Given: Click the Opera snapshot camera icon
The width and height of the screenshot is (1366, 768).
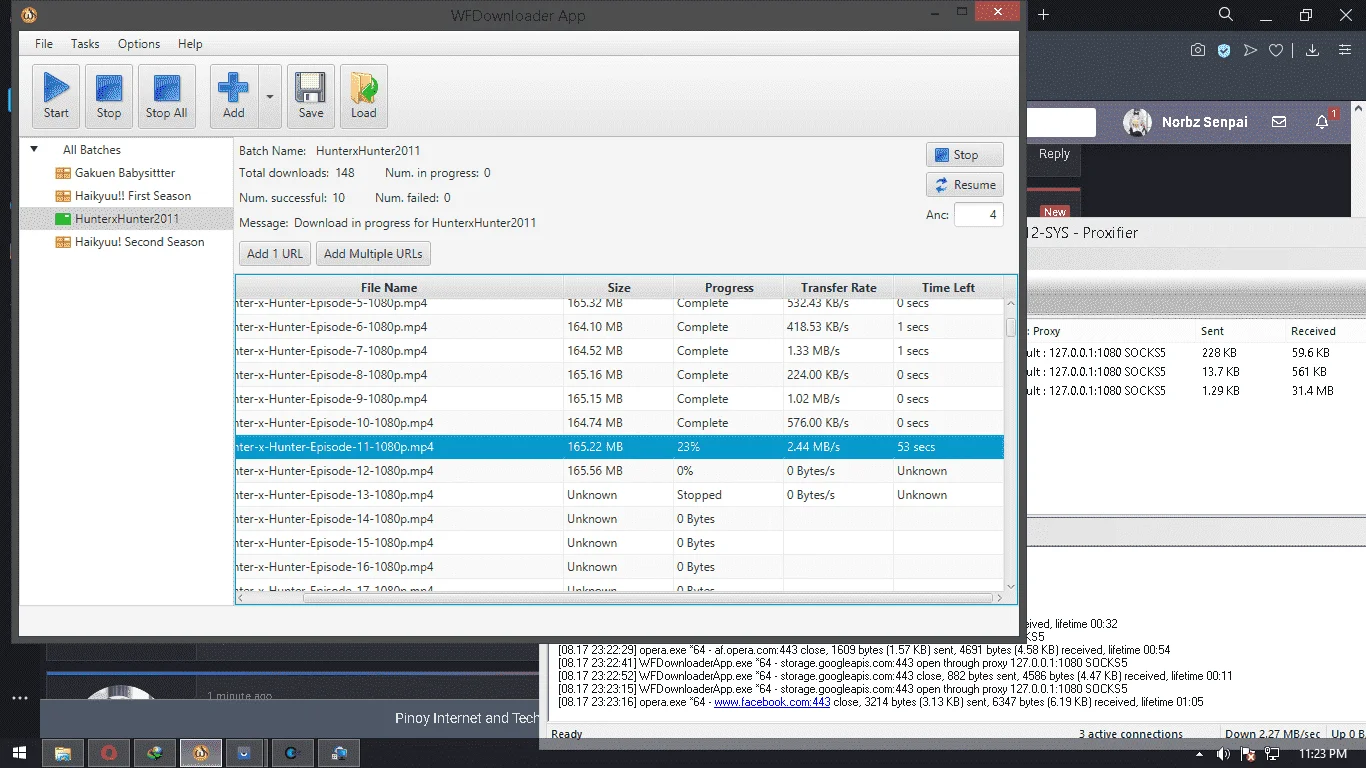Looking at the screenshot, I should [x=1198, y=51].
